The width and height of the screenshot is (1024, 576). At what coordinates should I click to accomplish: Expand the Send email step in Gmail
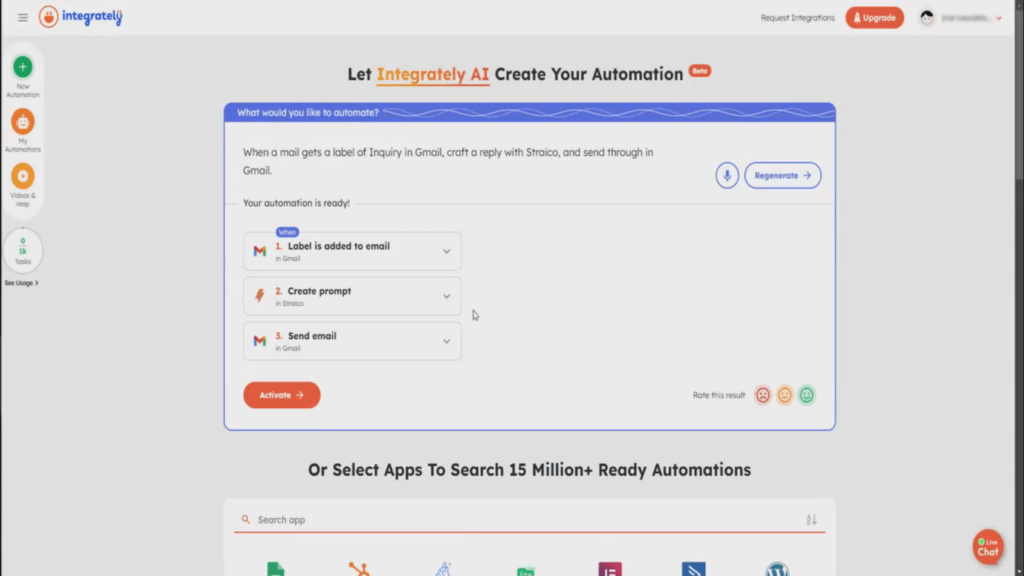point(446,341)
